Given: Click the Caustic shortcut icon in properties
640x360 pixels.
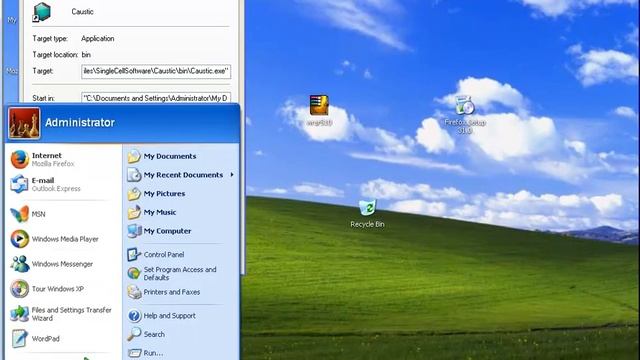Looking at the screenshot, I should (x=42, y=12).
